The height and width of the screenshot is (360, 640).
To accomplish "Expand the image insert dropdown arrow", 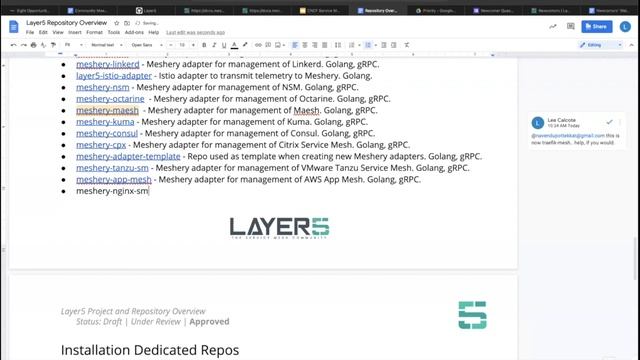I will coord(284,45).
